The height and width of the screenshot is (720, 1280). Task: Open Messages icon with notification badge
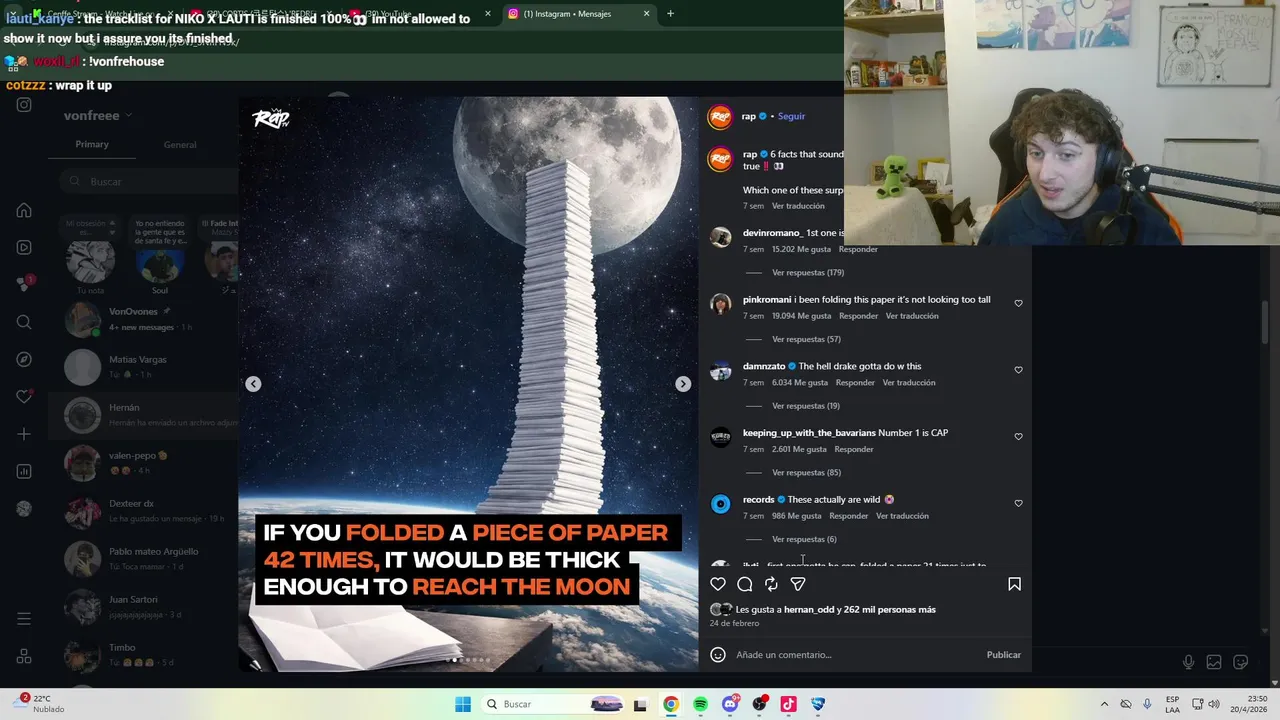[x=24, y=284]
